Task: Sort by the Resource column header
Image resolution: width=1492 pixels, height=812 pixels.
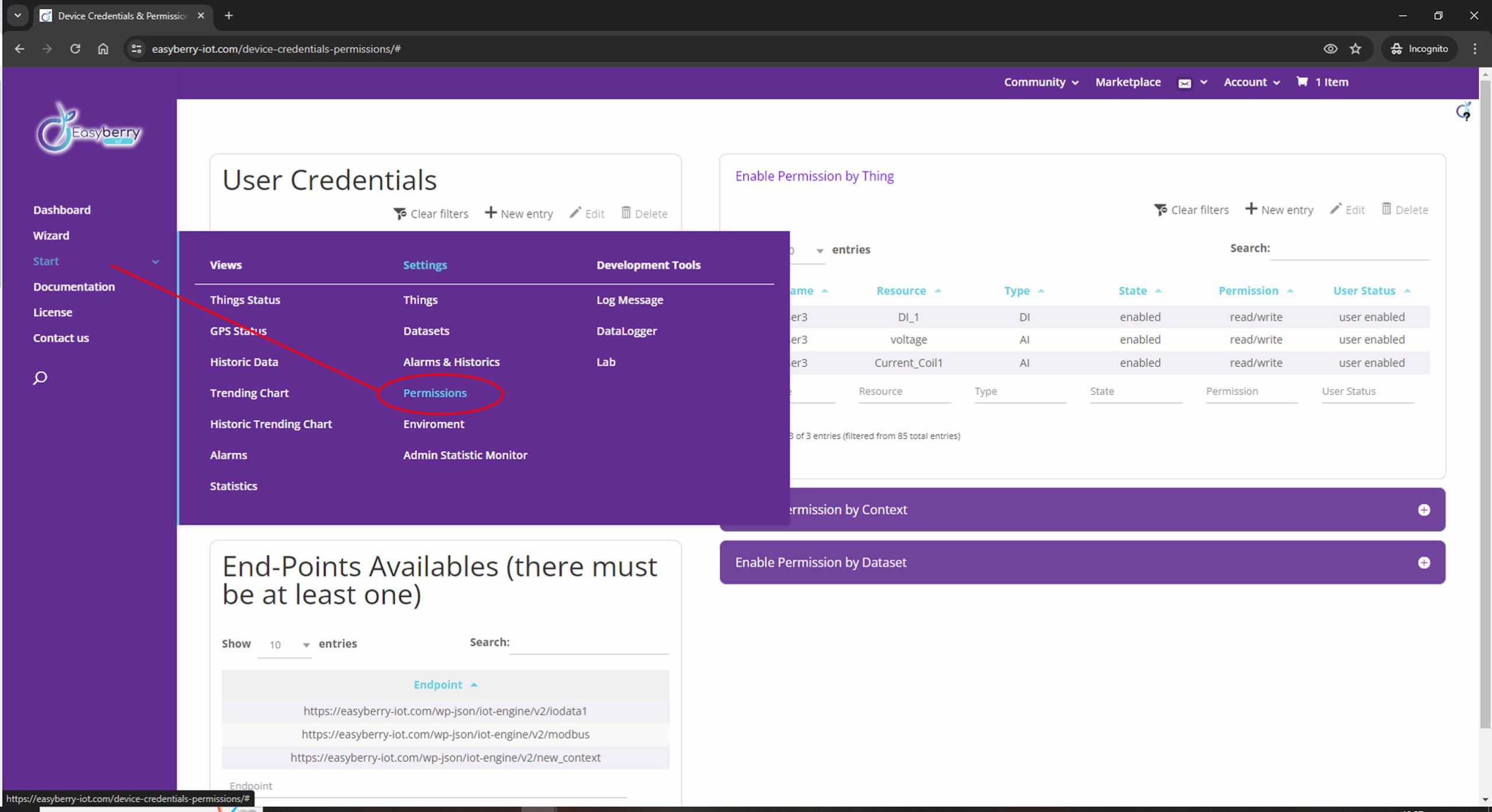Action: click(x=908, y=291)
